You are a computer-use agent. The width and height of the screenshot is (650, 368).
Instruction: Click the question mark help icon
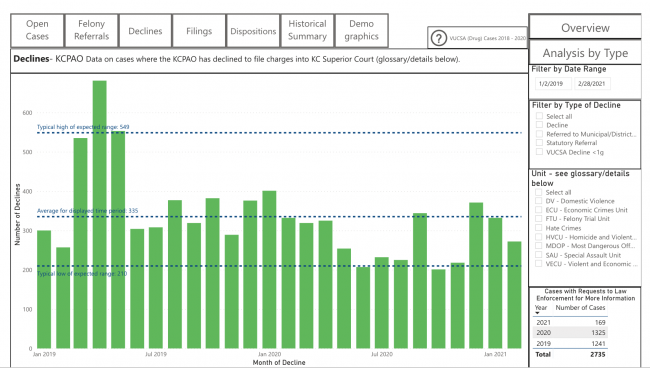(438, 38)
